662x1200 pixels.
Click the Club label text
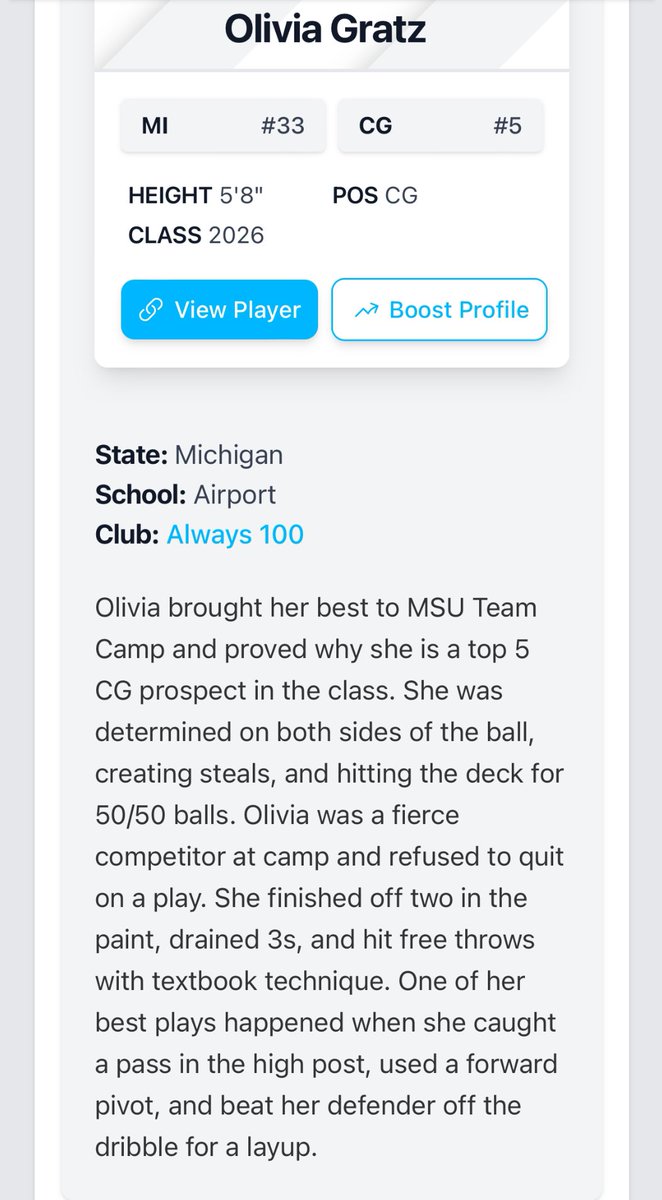tap(127, 535)
